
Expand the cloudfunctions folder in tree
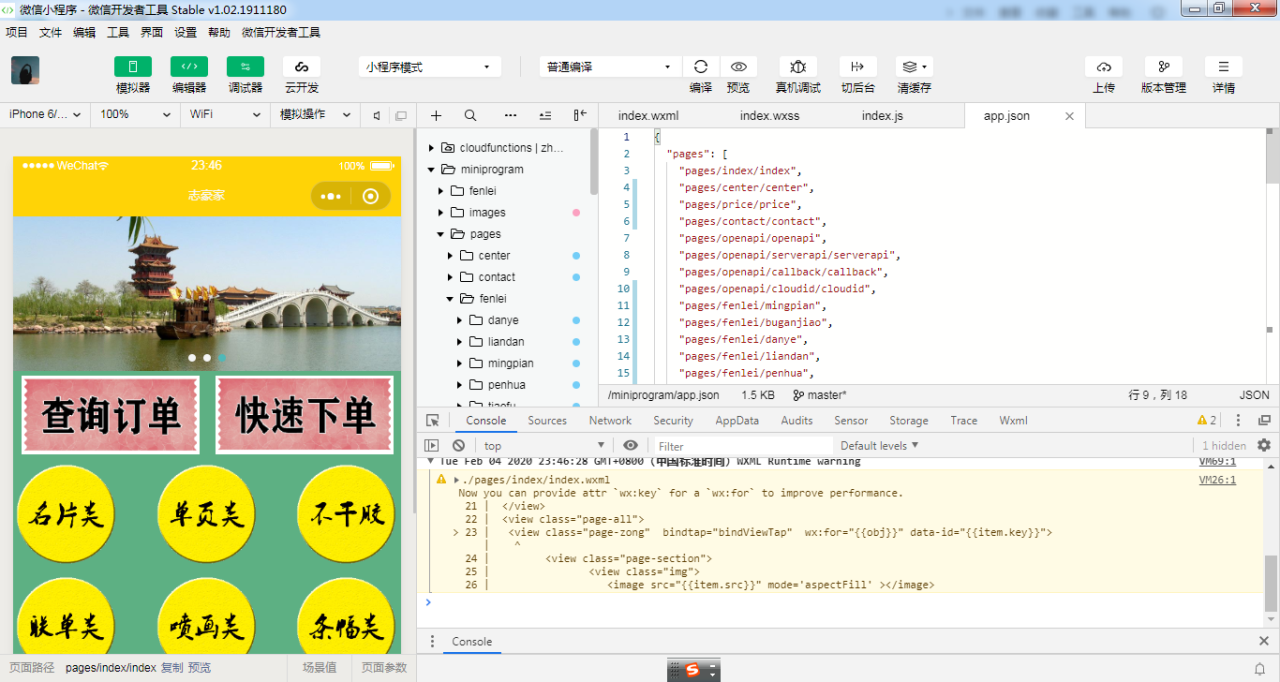(x=432, y=148)
